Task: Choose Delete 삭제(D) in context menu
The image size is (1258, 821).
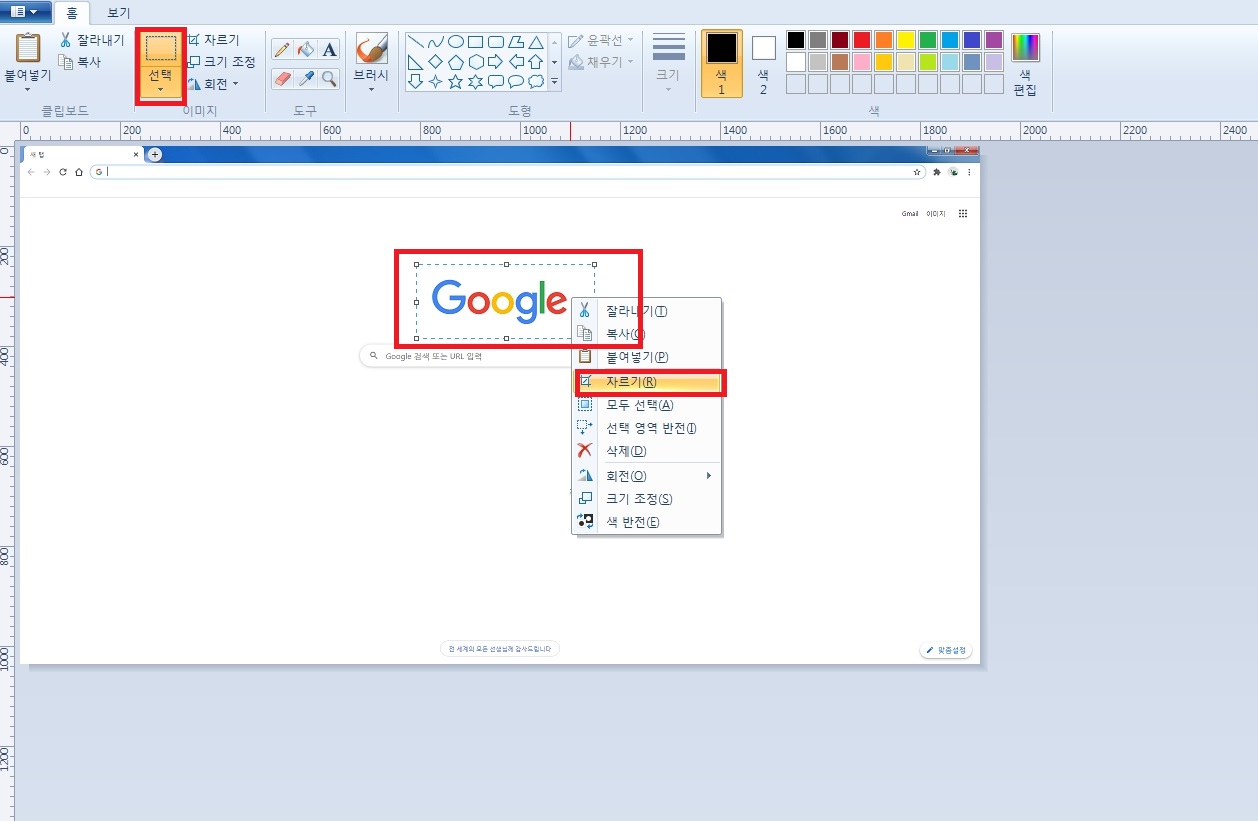Action: coord(647,451)
